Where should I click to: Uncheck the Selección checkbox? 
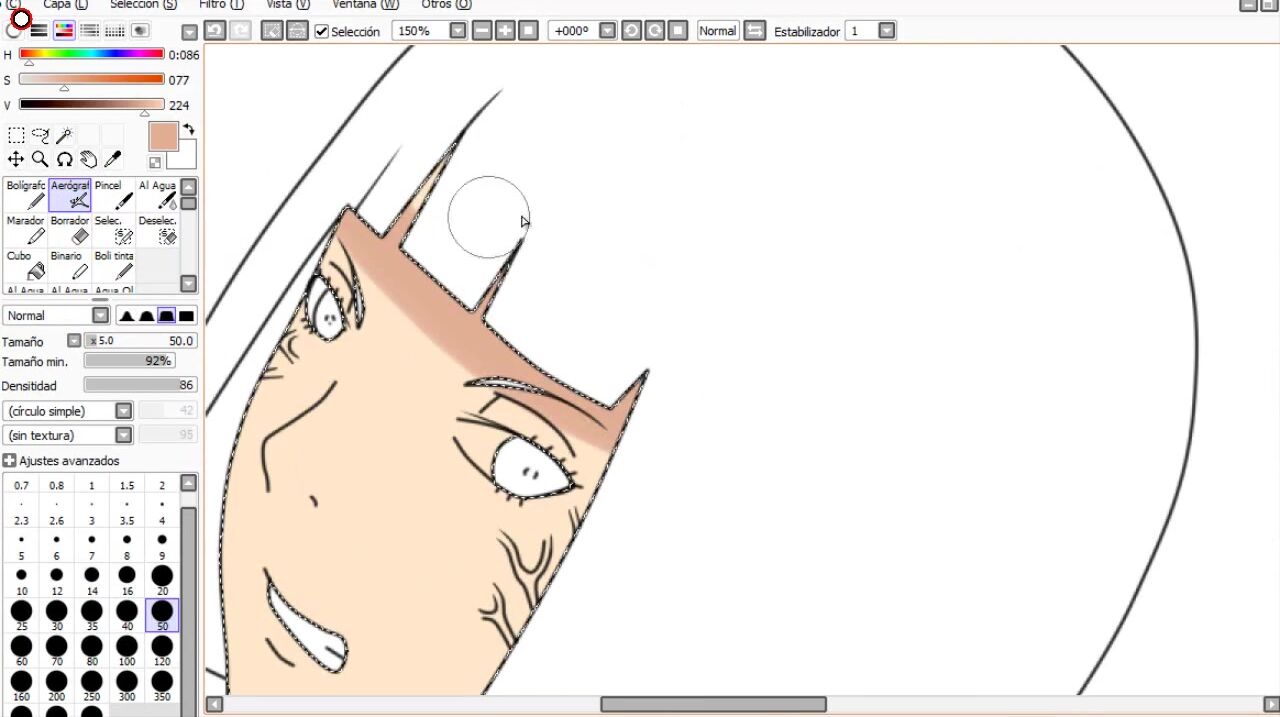pos(321,32)
